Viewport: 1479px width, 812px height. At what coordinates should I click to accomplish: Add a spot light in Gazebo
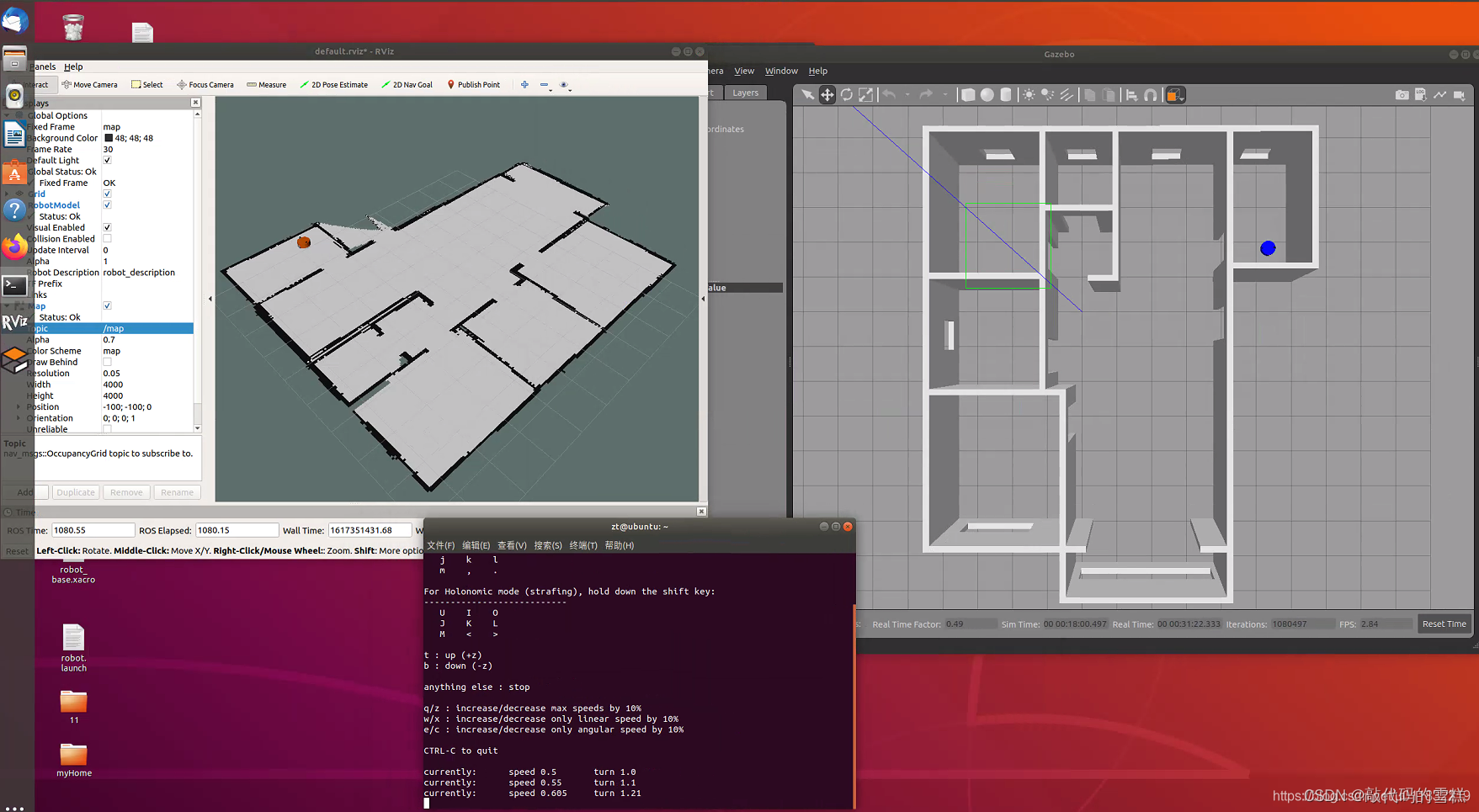click(1048, 95)
